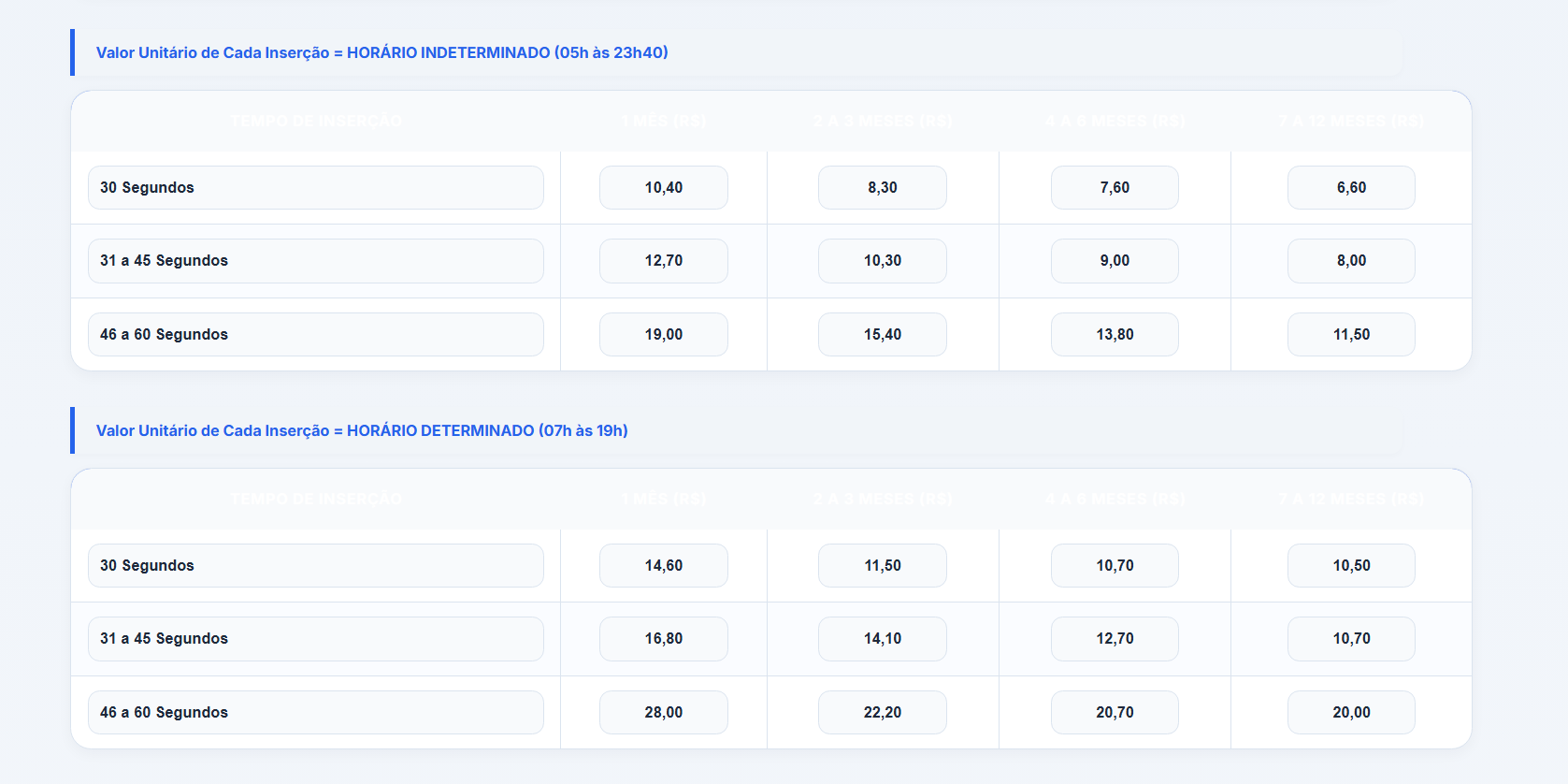Viewport: 1568px width, 784px height.
Task: Click the HORÁRIO DETERMINADO (07h às 19h) heading
Action: tap(362, 430)
